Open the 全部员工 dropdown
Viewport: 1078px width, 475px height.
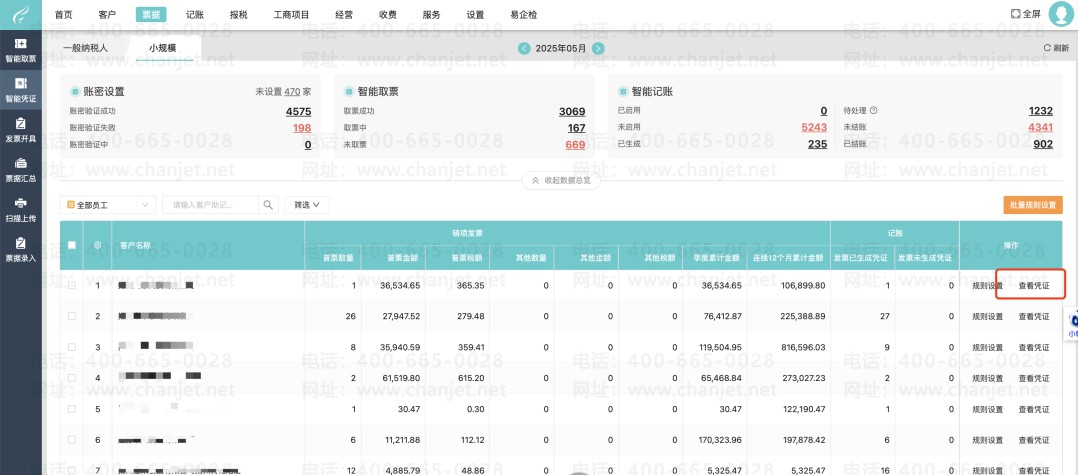[x=108, y=205]
